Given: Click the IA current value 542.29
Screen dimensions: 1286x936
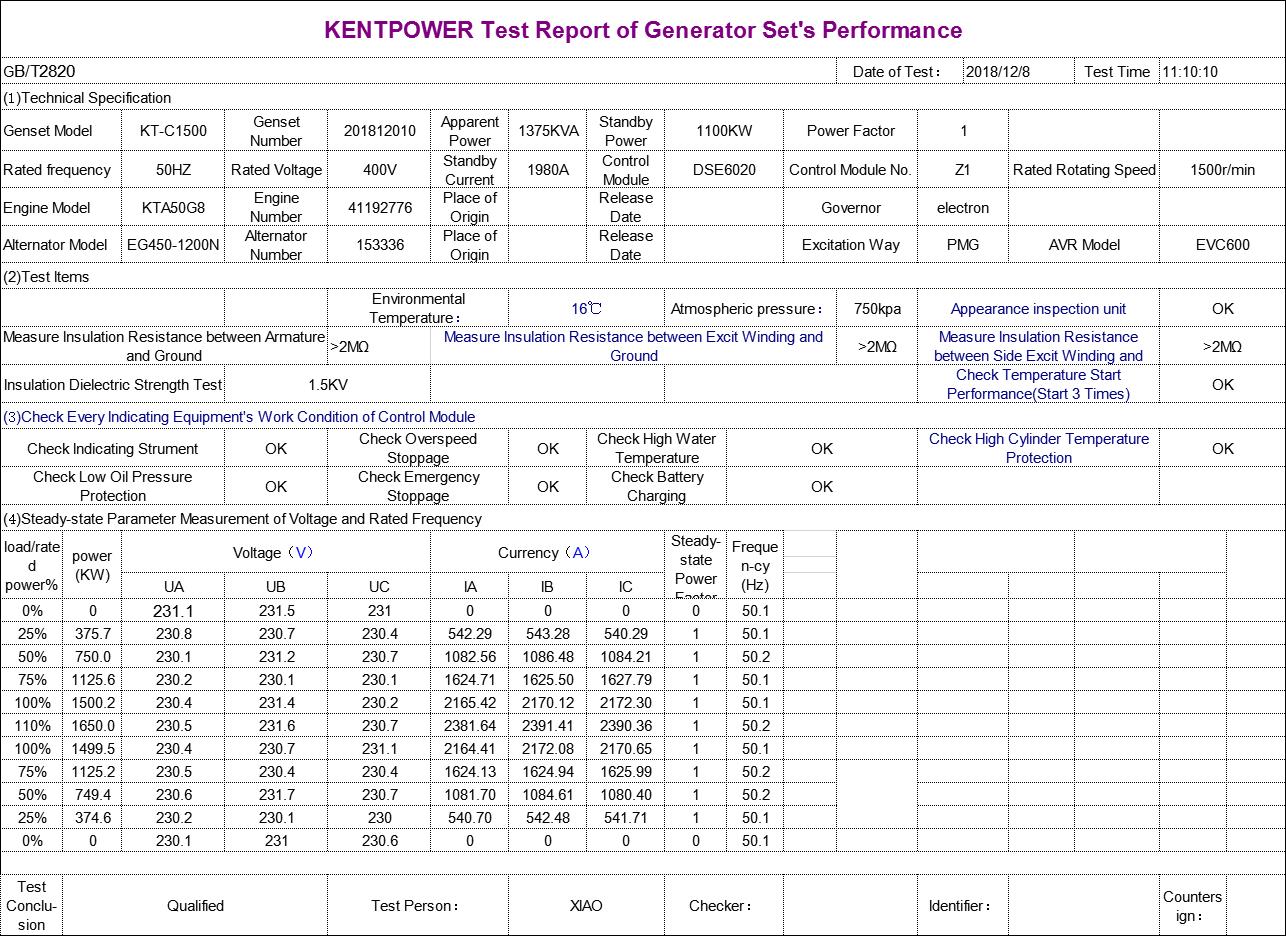Looking at the screenshot, I should coord(470,634).
